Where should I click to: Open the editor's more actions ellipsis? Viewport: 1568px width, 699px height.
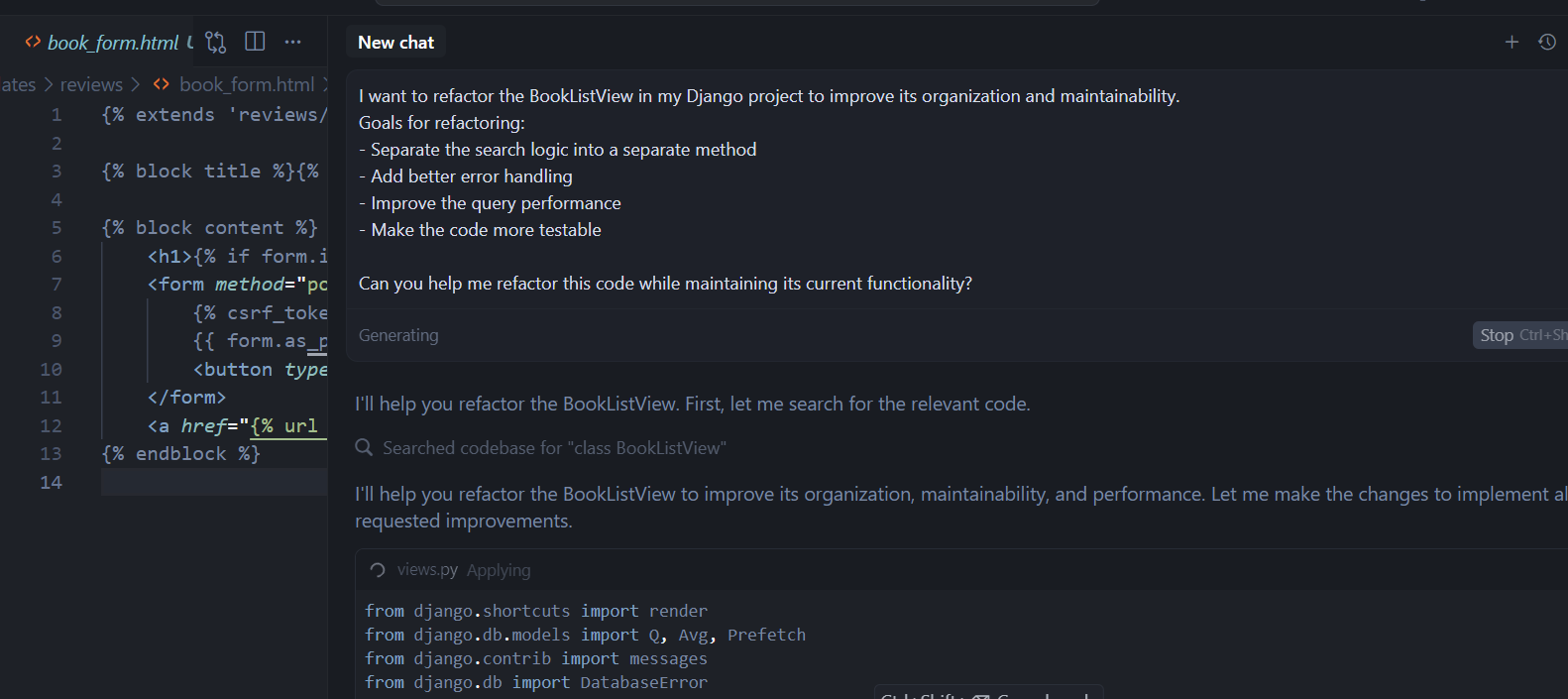tap(292, 42)
